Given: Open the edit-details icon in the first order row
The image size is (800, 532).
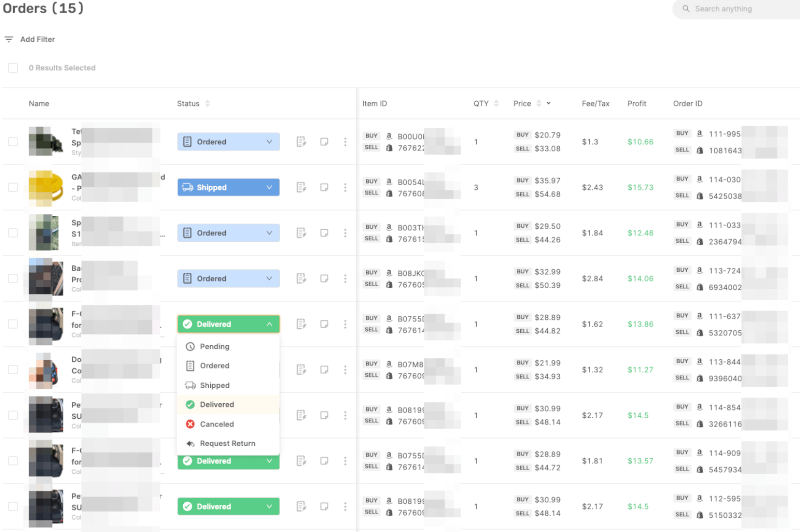Looking at the screenshot, I should 301,142.
